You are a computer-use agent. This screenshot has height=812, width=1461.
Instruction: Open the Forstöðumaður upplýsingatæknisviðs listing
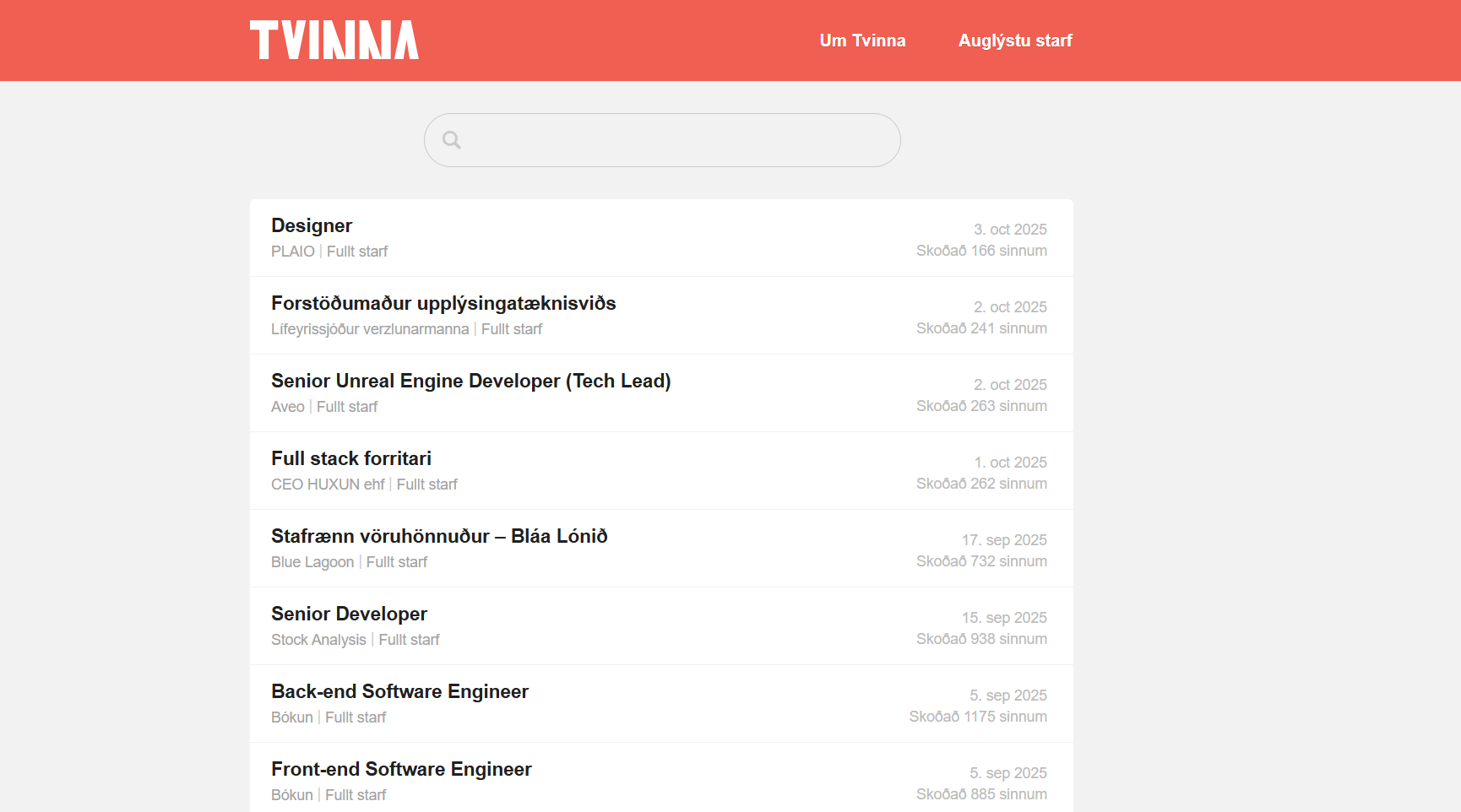443,303
